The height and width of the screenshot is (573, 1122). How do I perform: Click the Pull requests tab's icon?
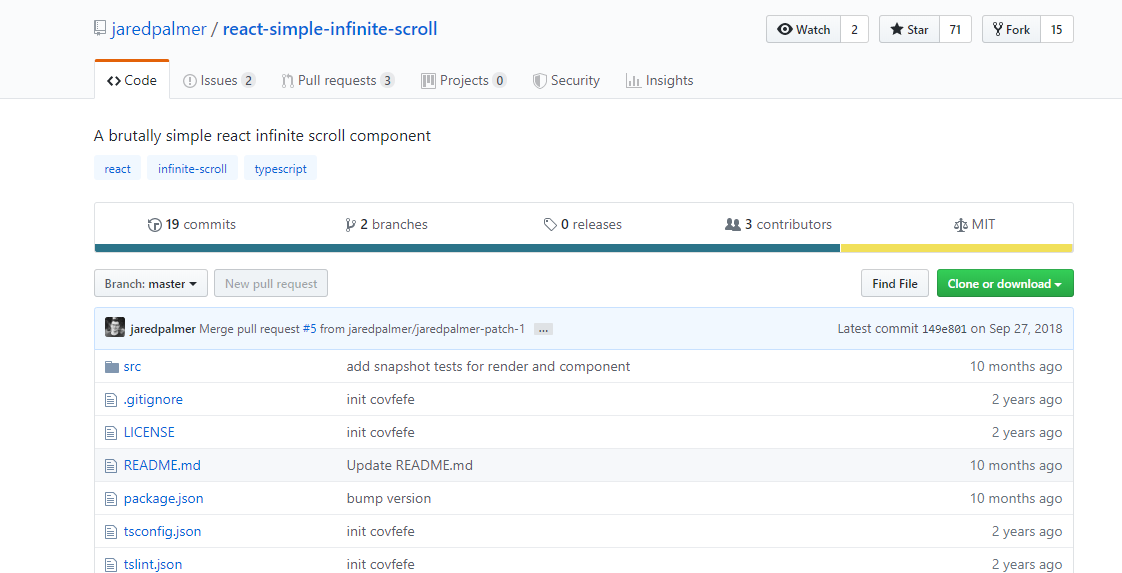coord(288,81)
